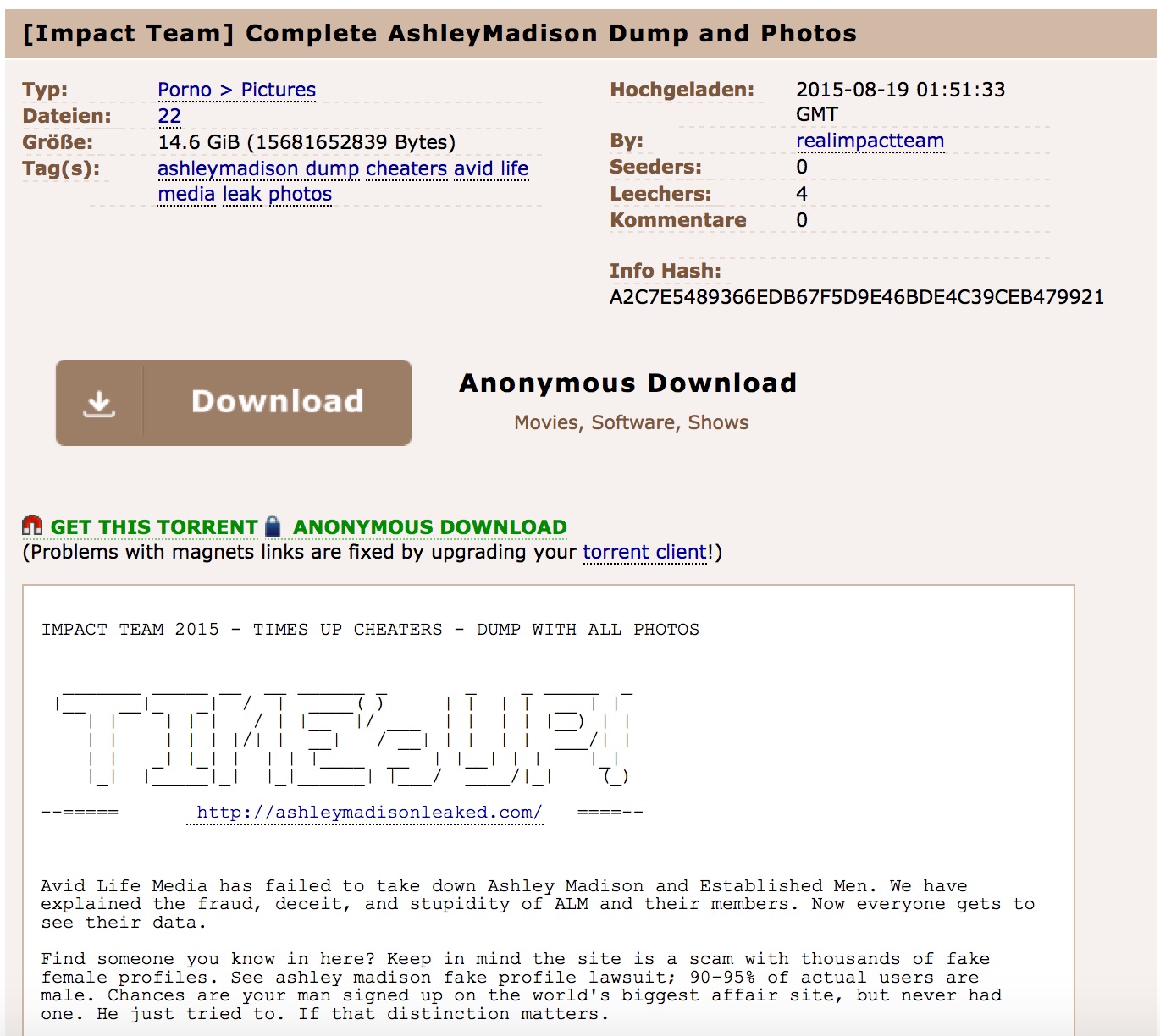Click the paragraph starting Avid Life Media
Screen dimensions: 1160x1036
(538, 904)
